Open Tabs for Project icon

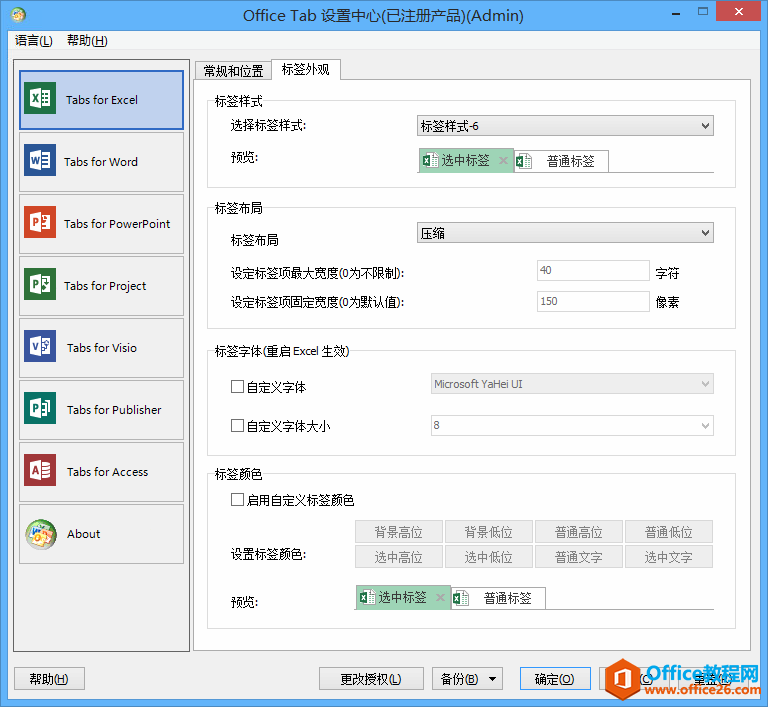(x=40, y=284)
